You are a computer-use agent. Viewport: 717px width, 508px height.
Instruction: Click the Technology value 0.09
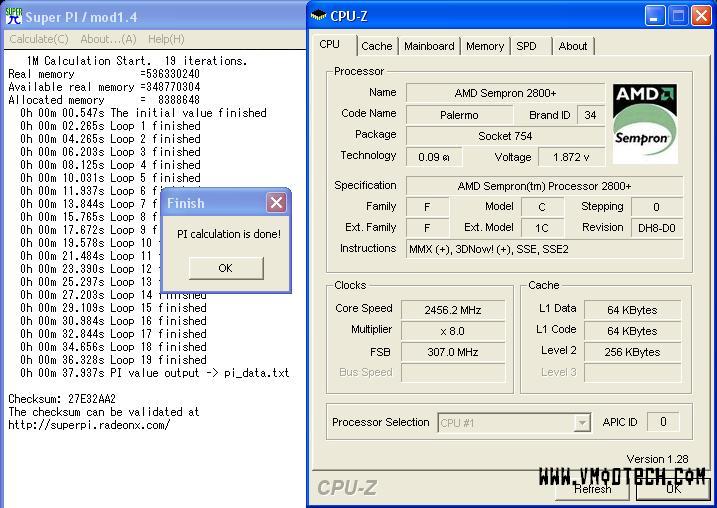[x=434, y=157]
